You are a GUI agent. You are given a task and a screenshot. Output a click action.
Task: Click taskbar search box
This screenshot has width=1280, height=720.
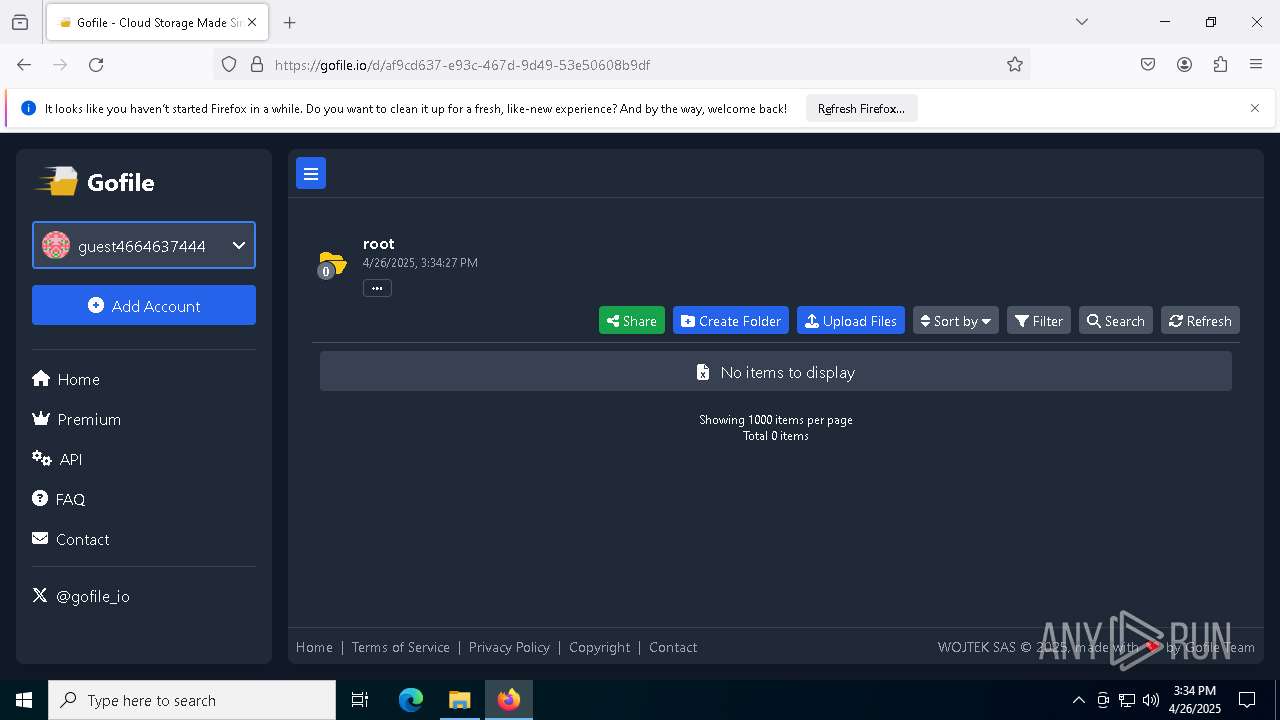(x=192, y=700)
